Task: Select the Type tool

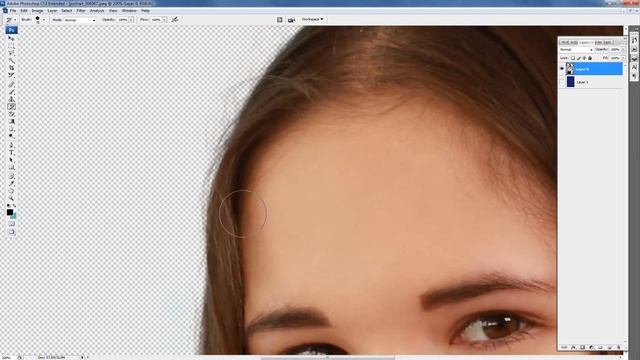Action: pos(11,152)
